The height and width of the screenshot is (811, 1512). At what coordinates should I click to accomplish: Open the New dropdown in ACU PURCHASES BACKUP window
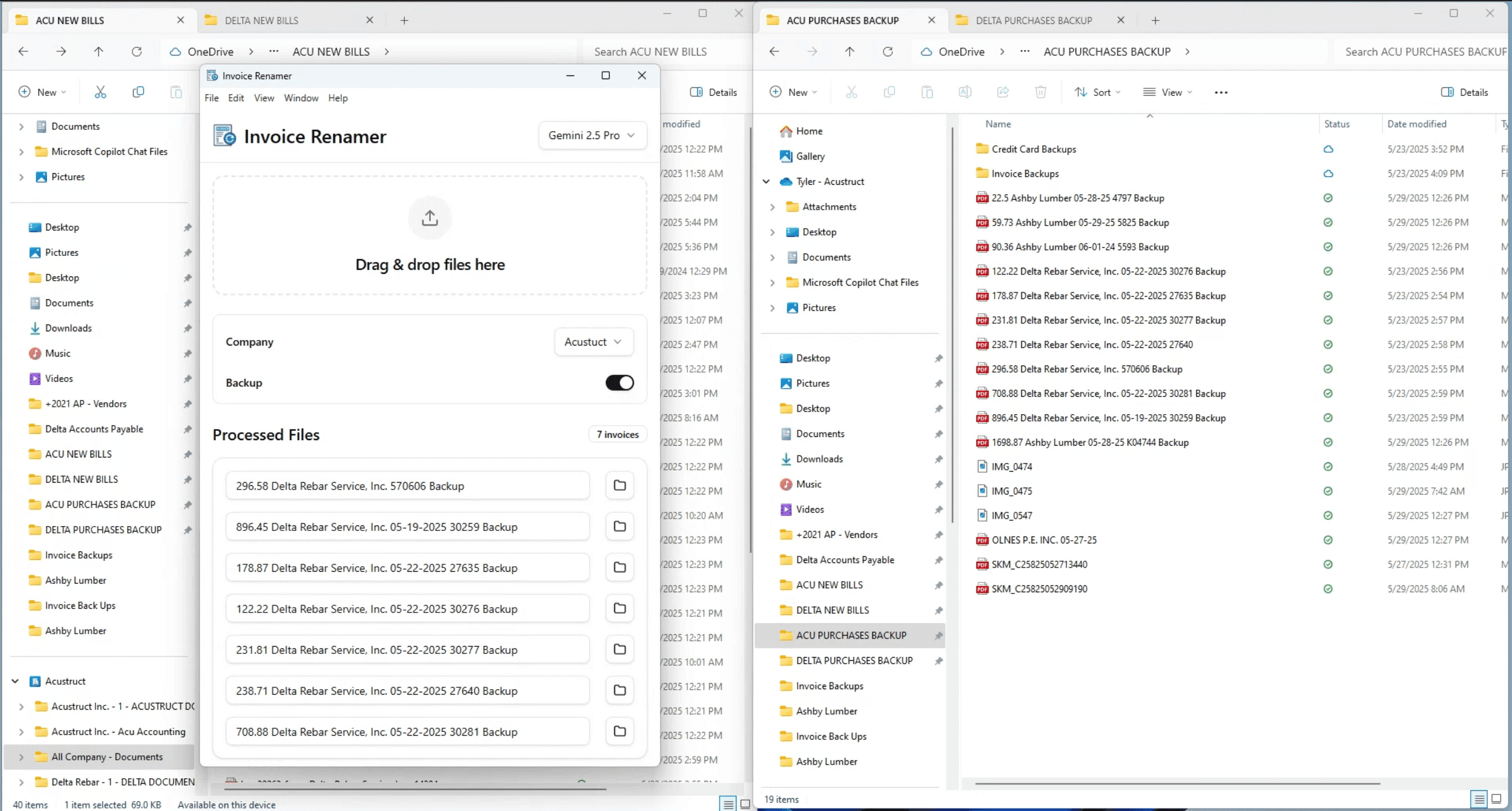(793, 92)
